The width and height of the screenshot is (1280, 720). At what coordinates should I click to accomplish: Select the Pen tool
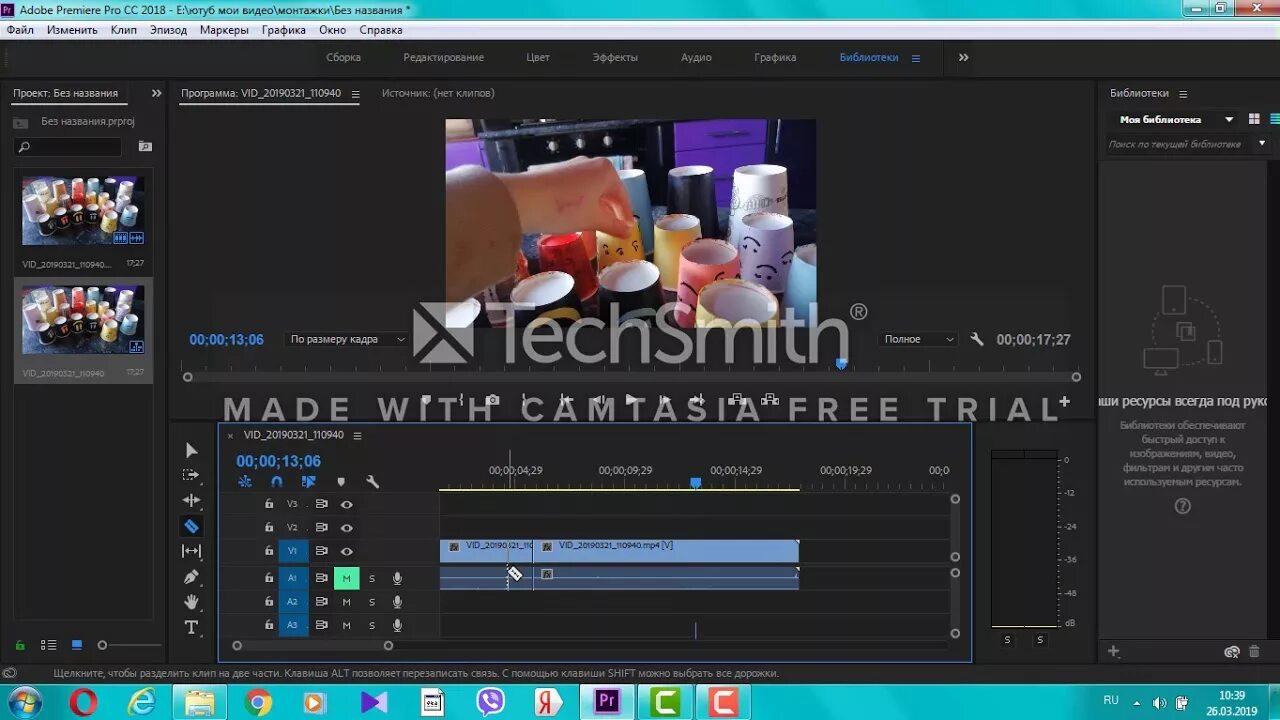pos(191,577)
